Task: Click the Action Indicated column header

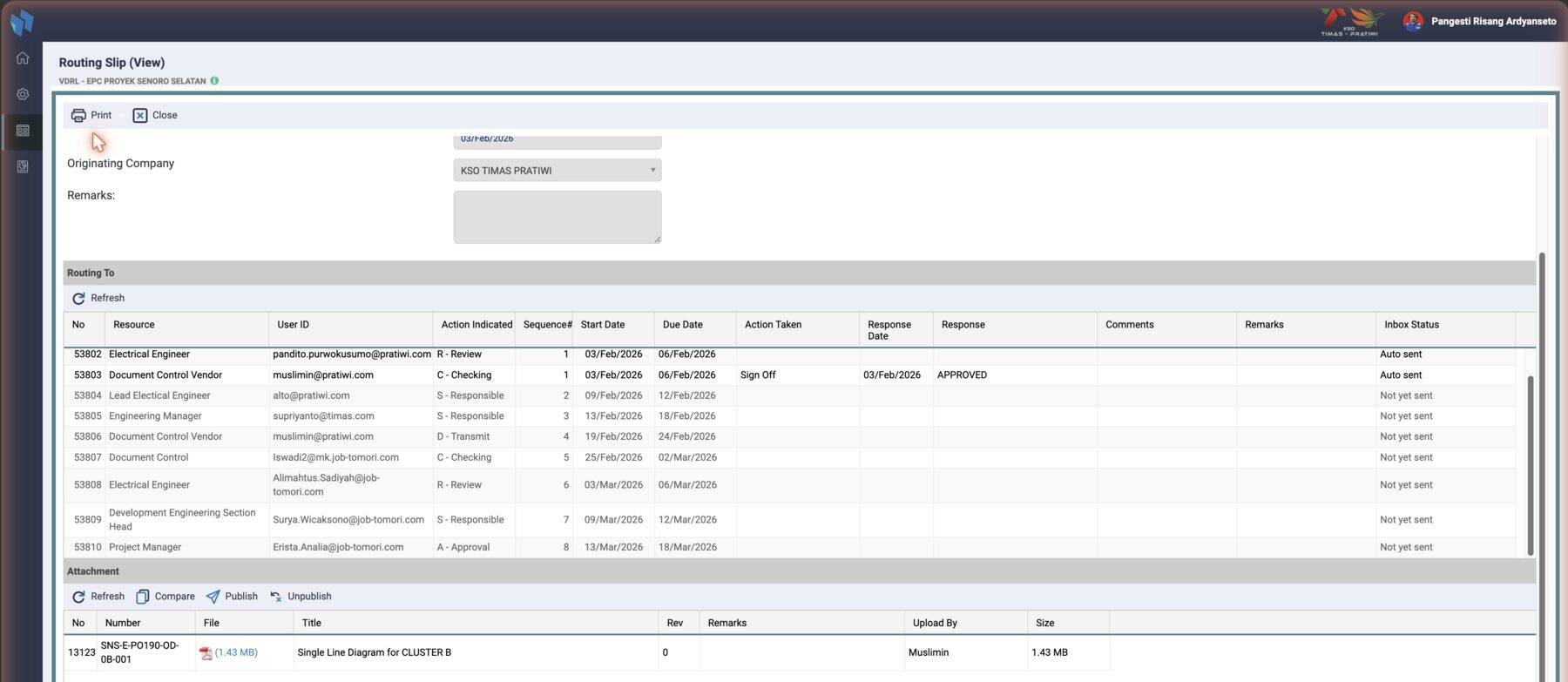Action: tap(474, 330)
